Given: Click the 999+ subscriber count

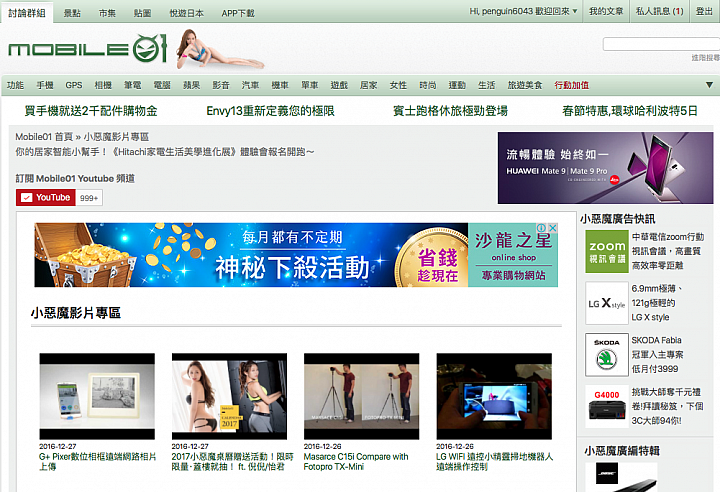Looking at the screenshot, I should [x=89, y=198].
